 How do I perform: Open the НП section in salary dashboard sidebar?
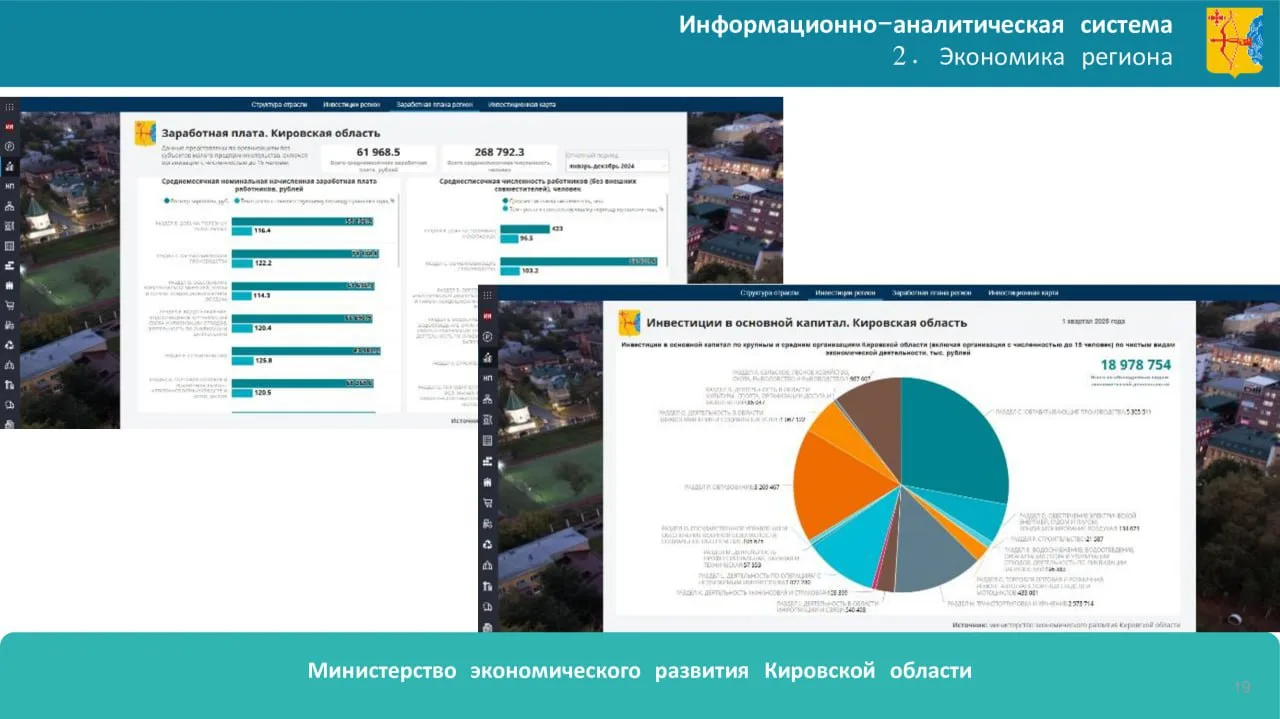click(x=9, y=186)
